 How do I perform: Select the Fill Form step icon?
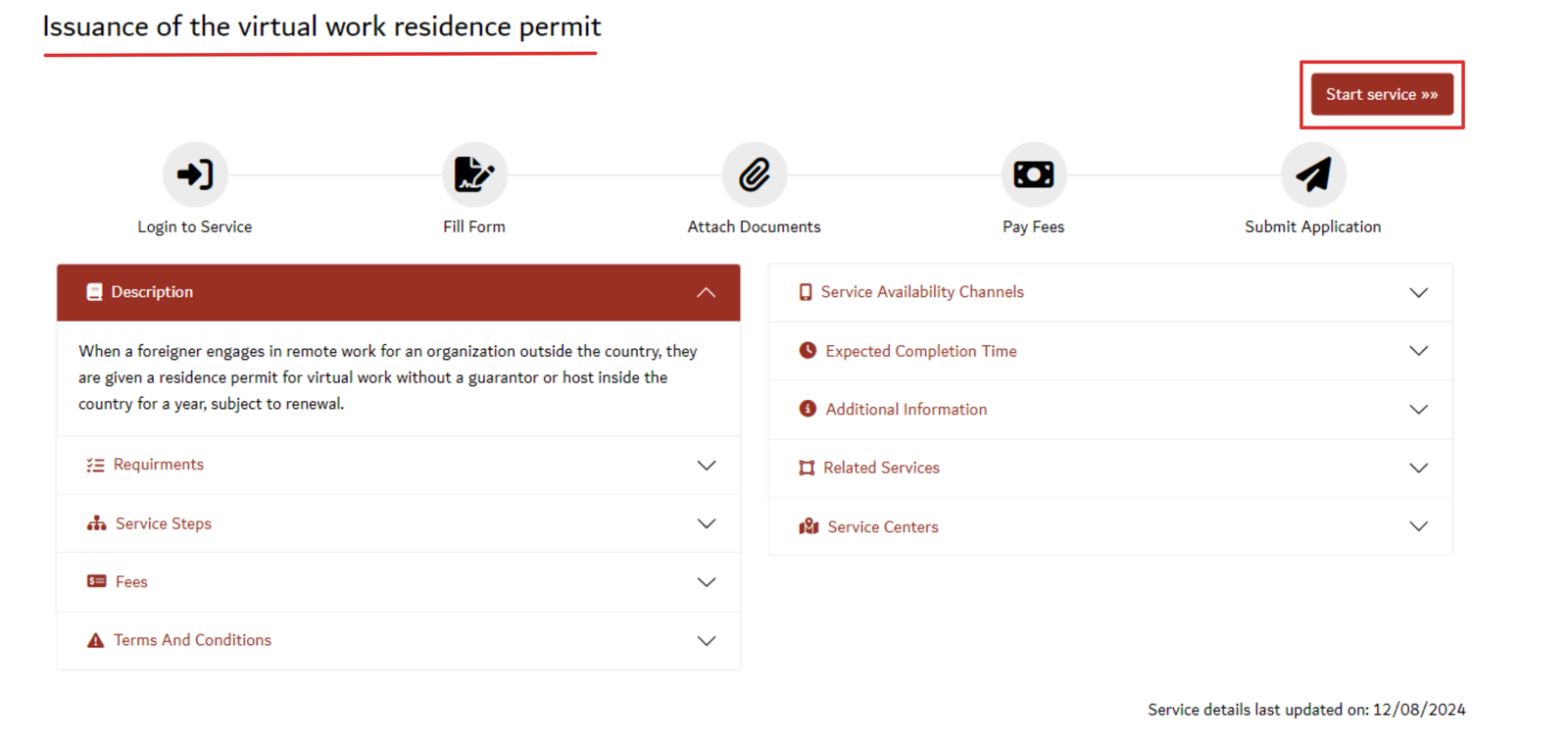(474, 174)
